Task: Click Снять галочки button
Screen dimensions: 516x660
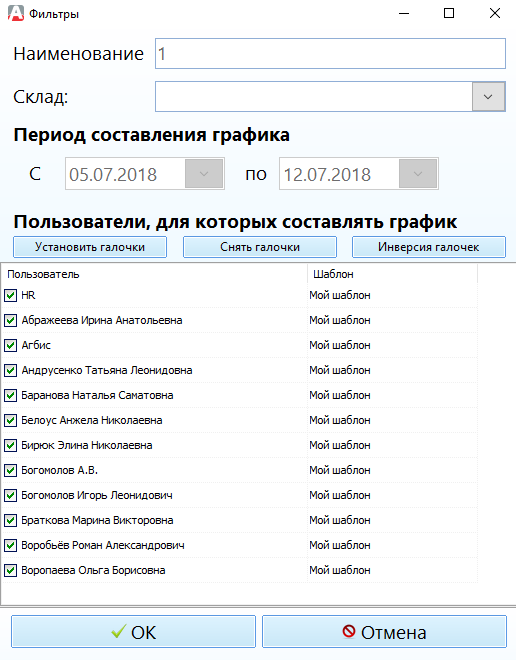Action: click(x=260, y=247)
